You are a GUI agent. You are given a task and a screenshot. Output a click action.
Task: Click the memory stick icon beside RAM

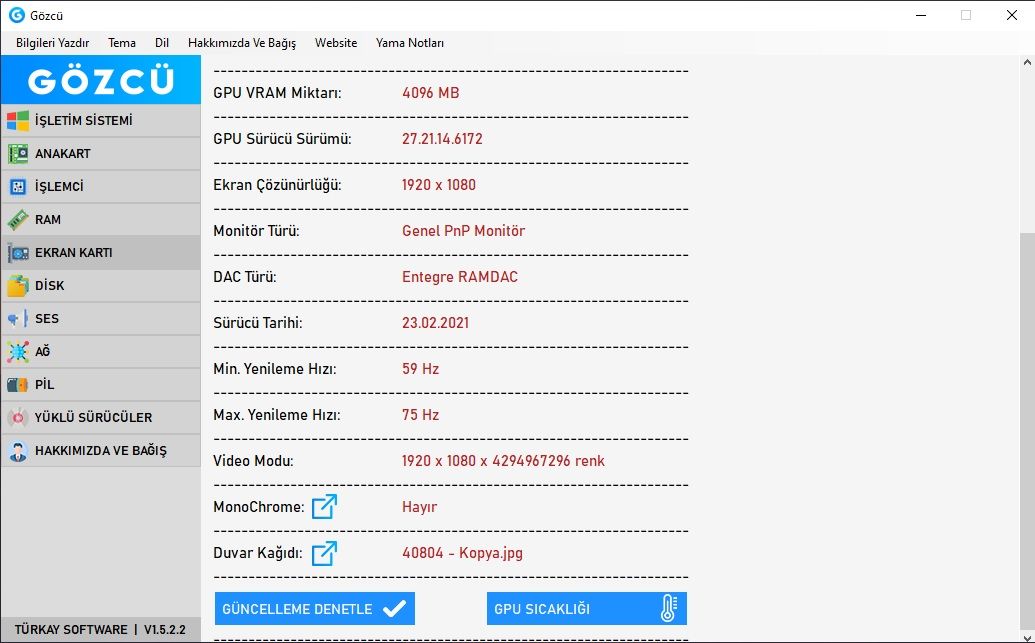click(18, 220)
